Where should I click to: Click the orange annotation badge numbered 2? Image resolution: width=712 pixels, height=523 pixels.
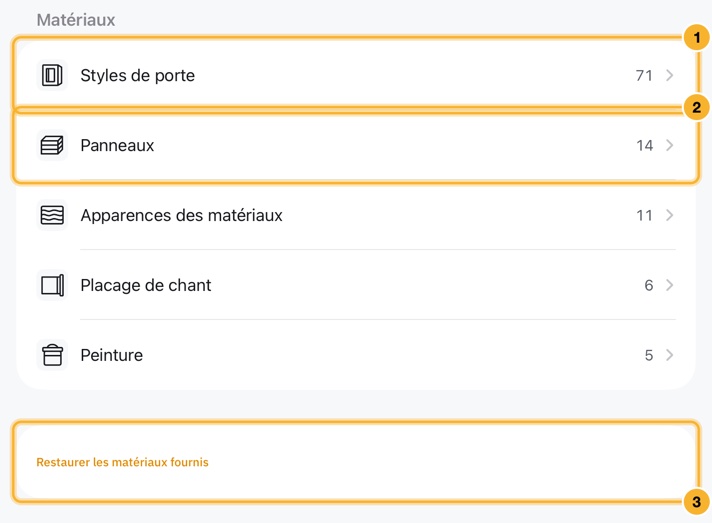pyautogui.click(x=697, y=108)
